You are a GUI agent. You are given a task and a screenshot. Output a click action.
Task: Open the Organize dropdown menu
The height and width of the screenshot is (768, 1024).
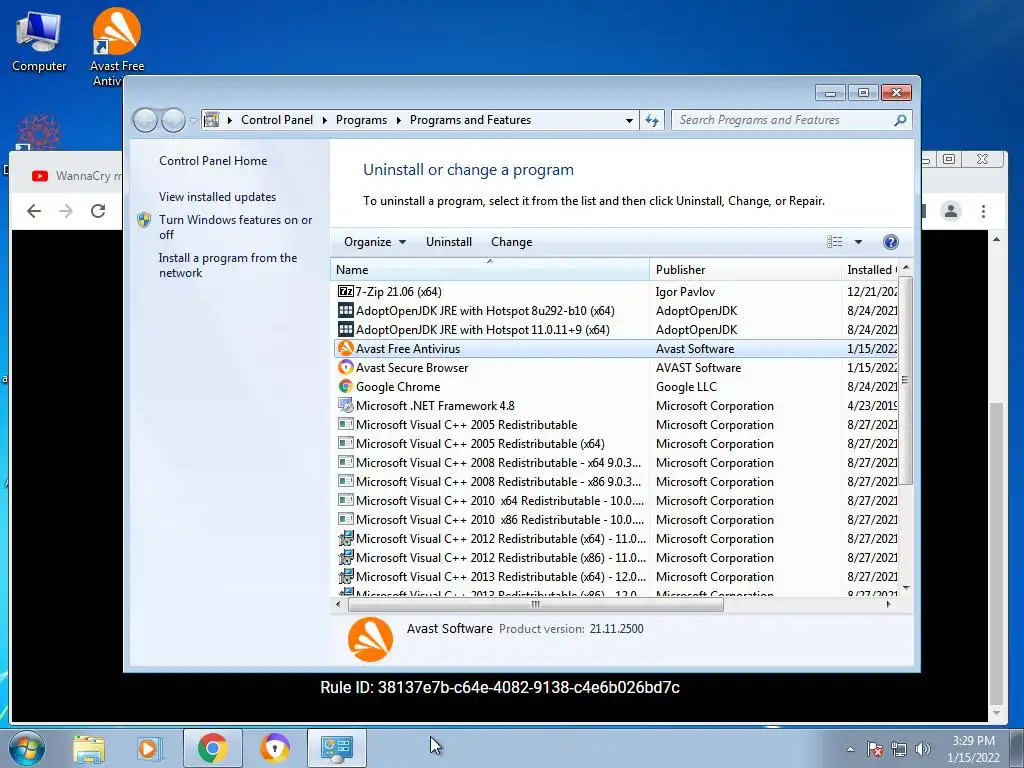[375, 242]
